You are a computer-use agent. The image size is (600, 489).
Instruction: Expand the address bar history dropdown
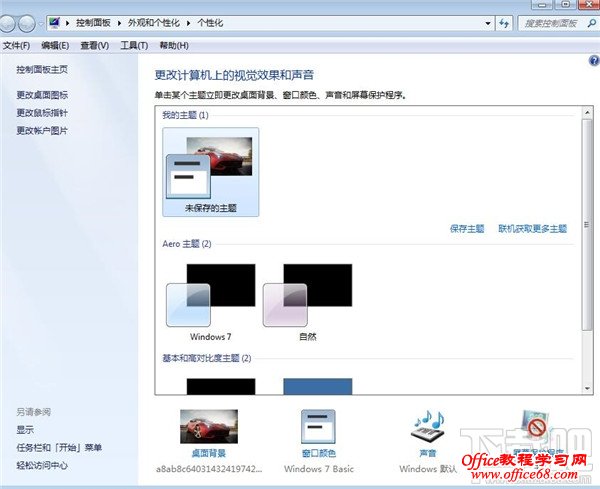488,23
